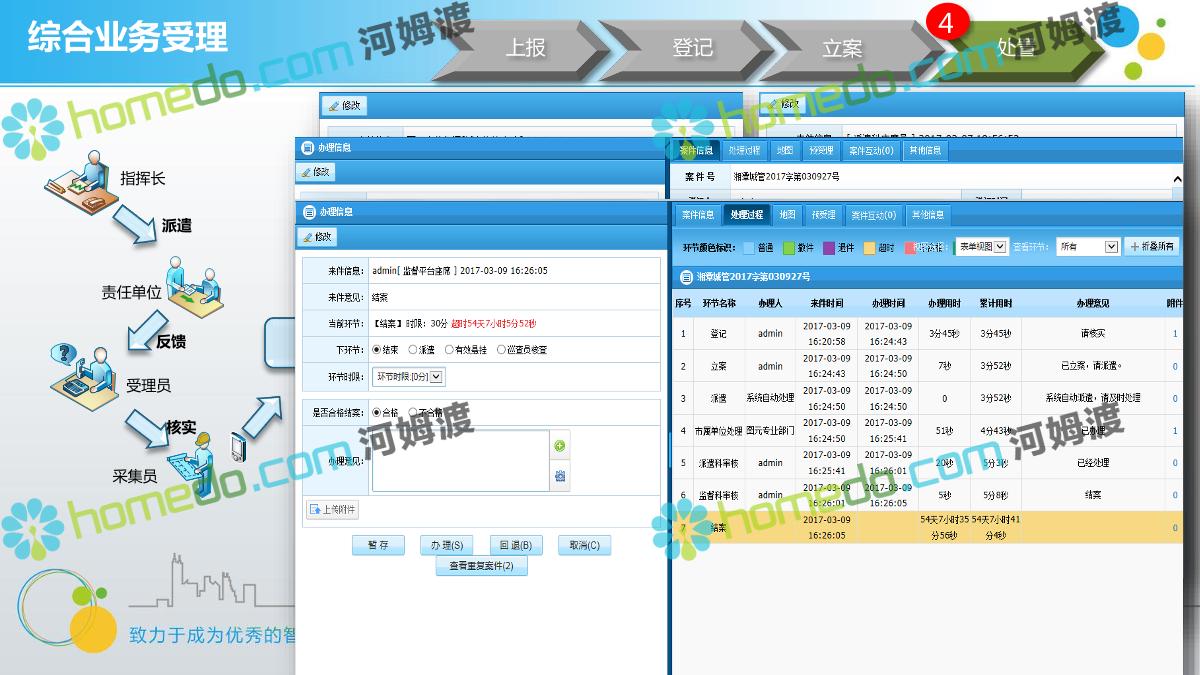Click 查看重复案件(2) button
Image resolution: width=1200 pixels, height=675 pixels.
point(481,566)
